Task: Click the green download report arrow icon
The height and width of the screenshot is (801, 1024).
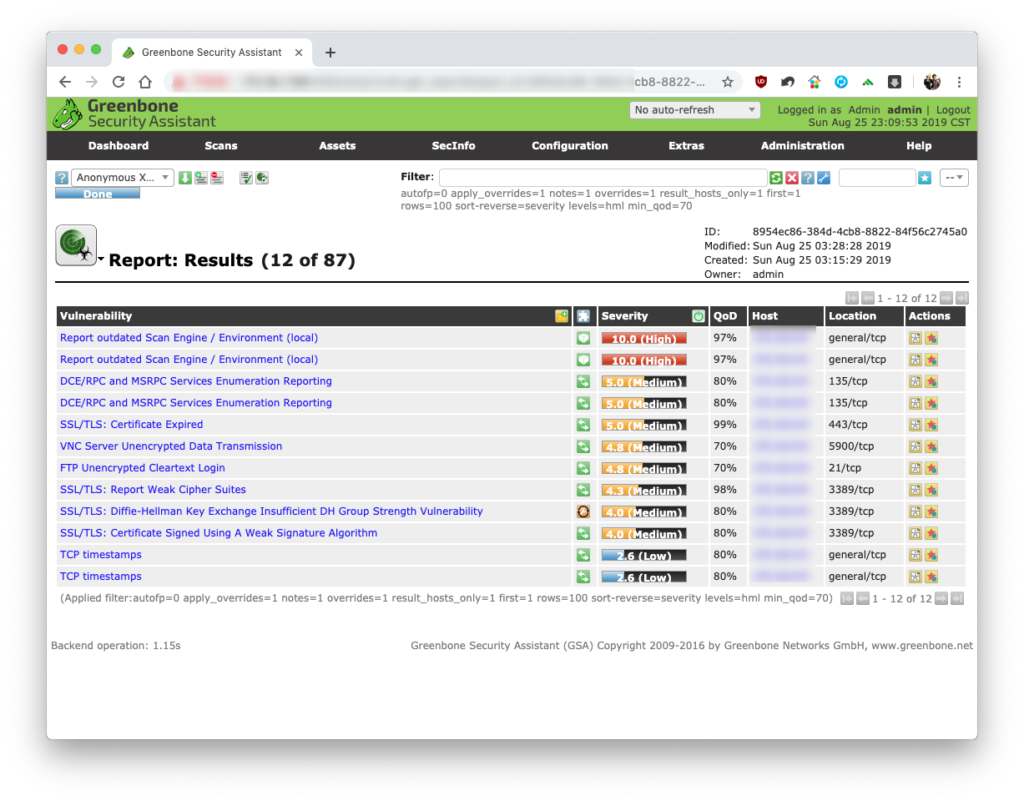Action: tap(185, 178)
